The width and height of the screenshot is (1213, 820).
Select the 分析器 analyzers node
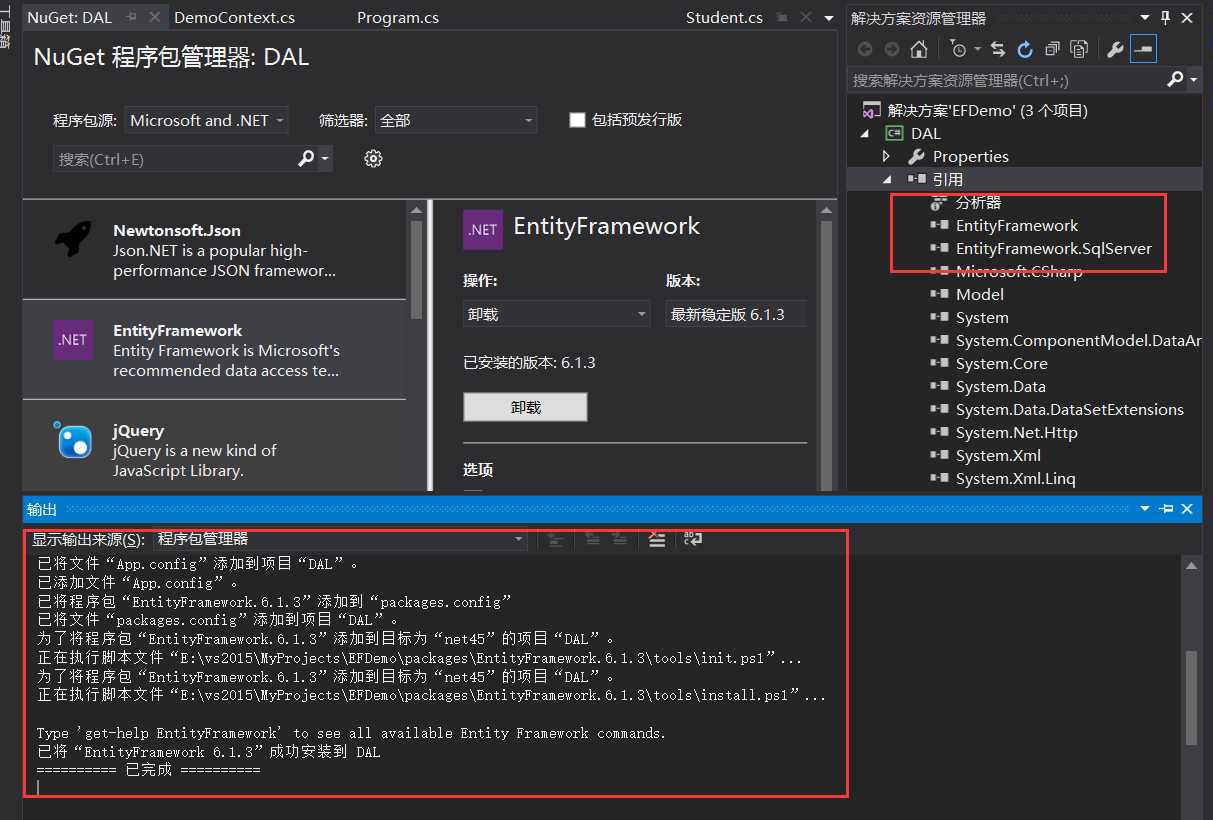978,202
